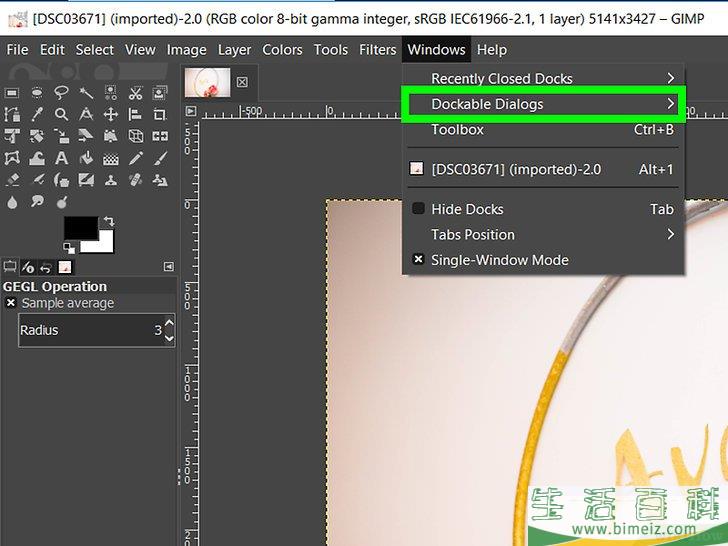Image resolution: width=728 pixels, height=546 pixels.
Task: Pick the Bucket Fill tool
Action: click(x=86, y=158)
